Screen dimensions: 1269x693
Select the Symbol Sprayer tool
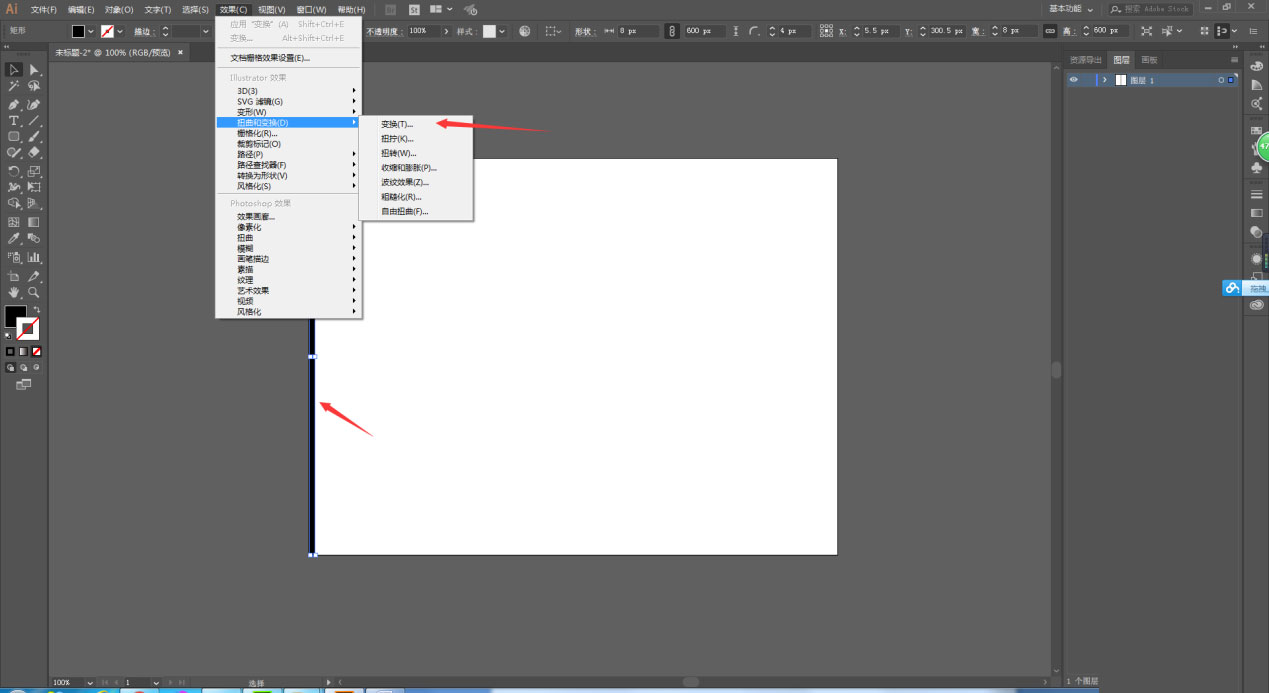[14, 257]
